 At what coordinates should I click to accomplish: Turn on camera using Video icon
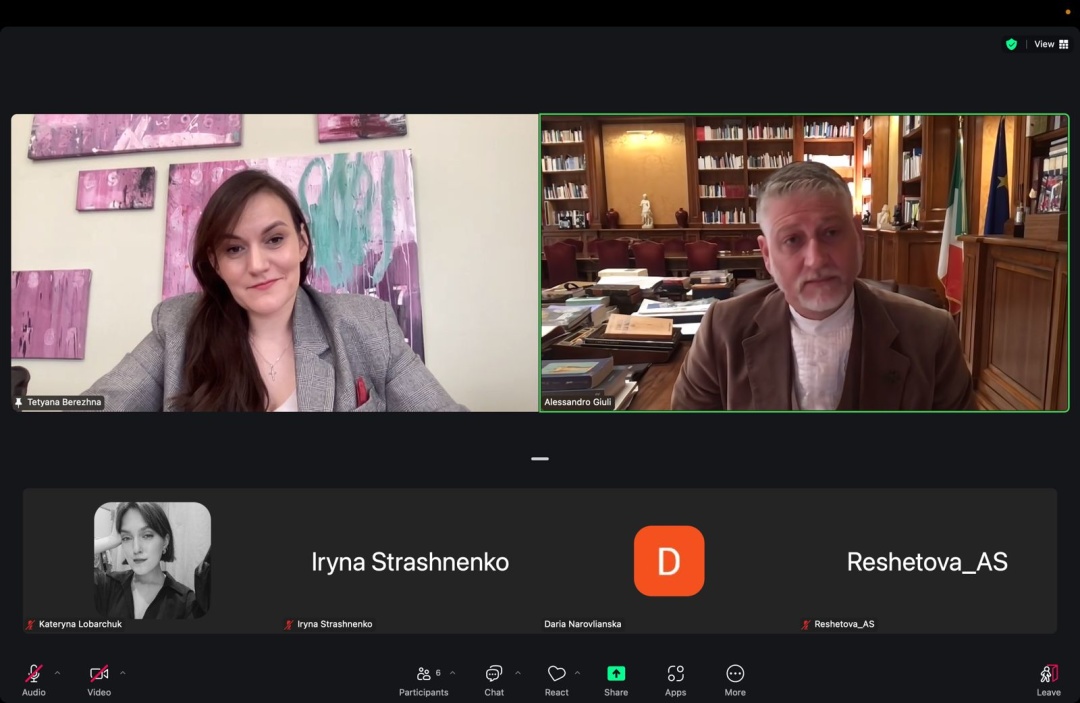(98, 674)
